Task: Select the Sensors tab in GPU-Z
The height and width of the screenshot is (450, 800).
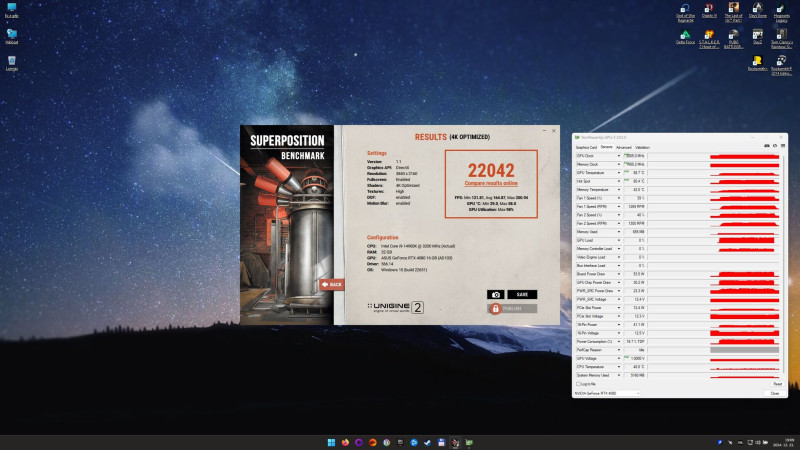Action: (606, 147)
